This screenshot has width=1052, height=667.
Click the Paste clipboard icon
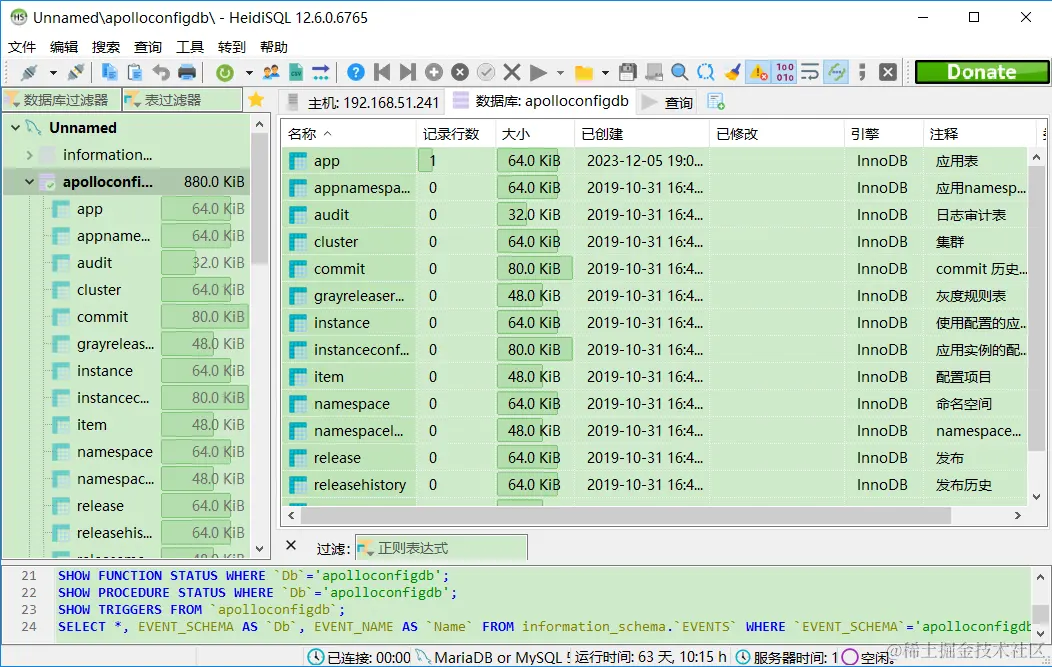pos(135,72)
